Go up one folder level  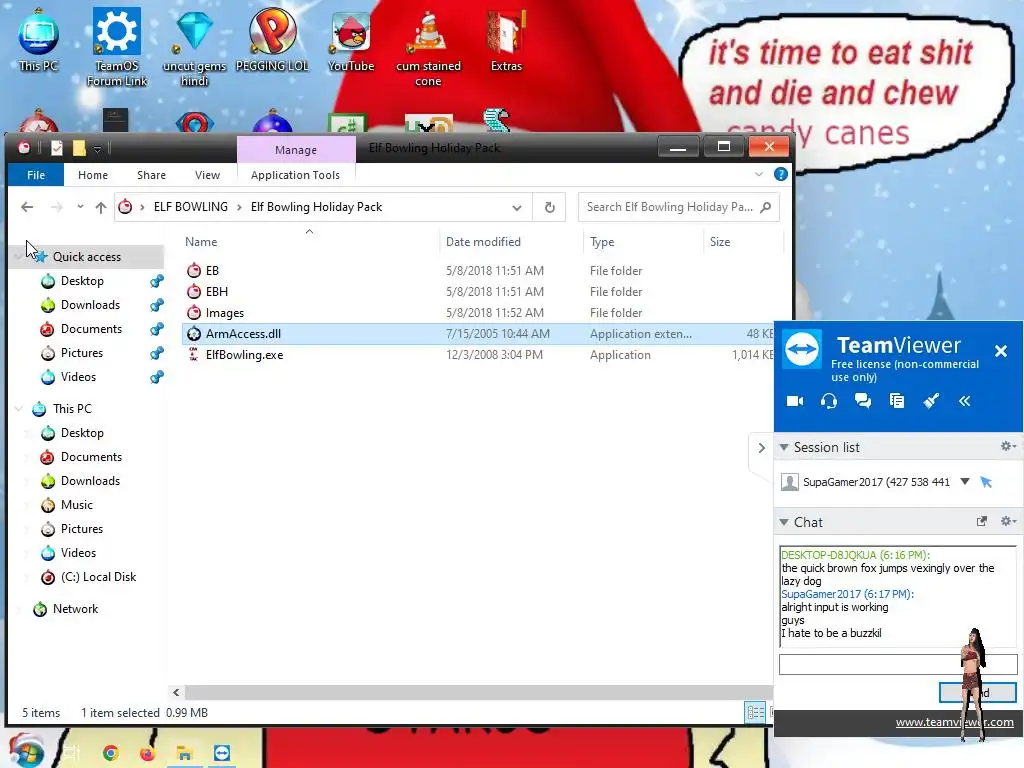pos(101,207)
